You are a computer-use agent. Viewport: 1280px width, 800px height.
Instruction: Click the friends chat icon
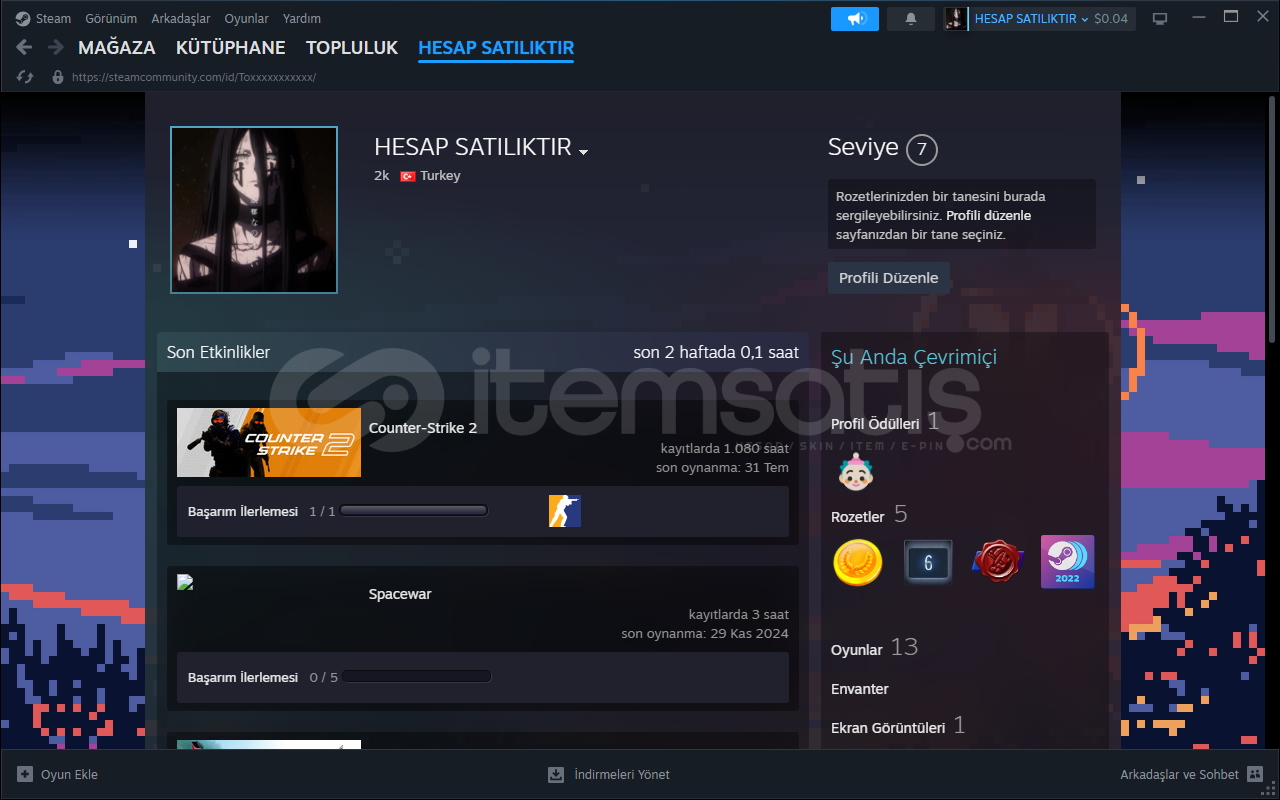[x=1255, y=774]
